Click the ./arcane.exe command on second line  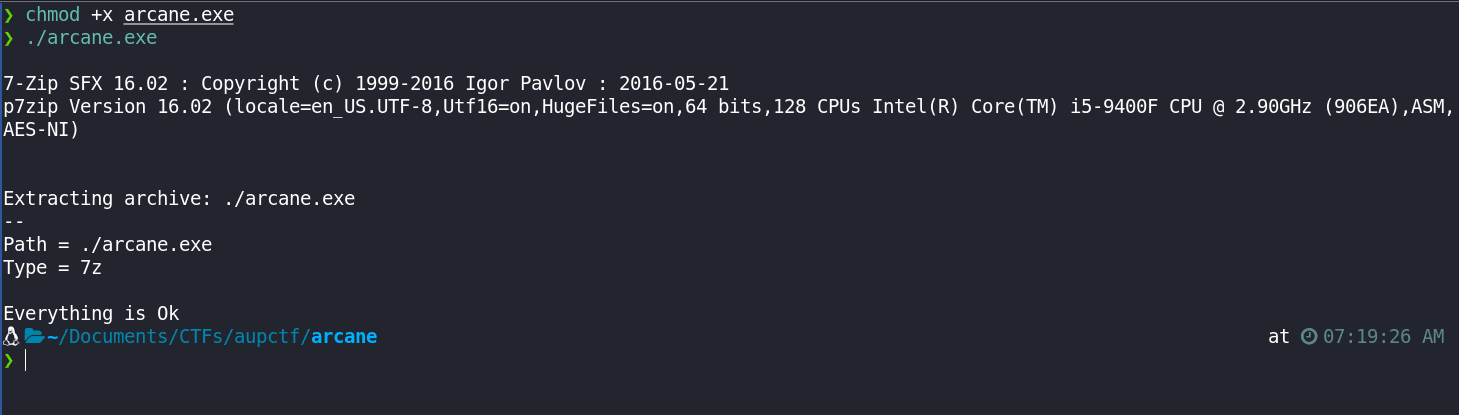point(91,39)
